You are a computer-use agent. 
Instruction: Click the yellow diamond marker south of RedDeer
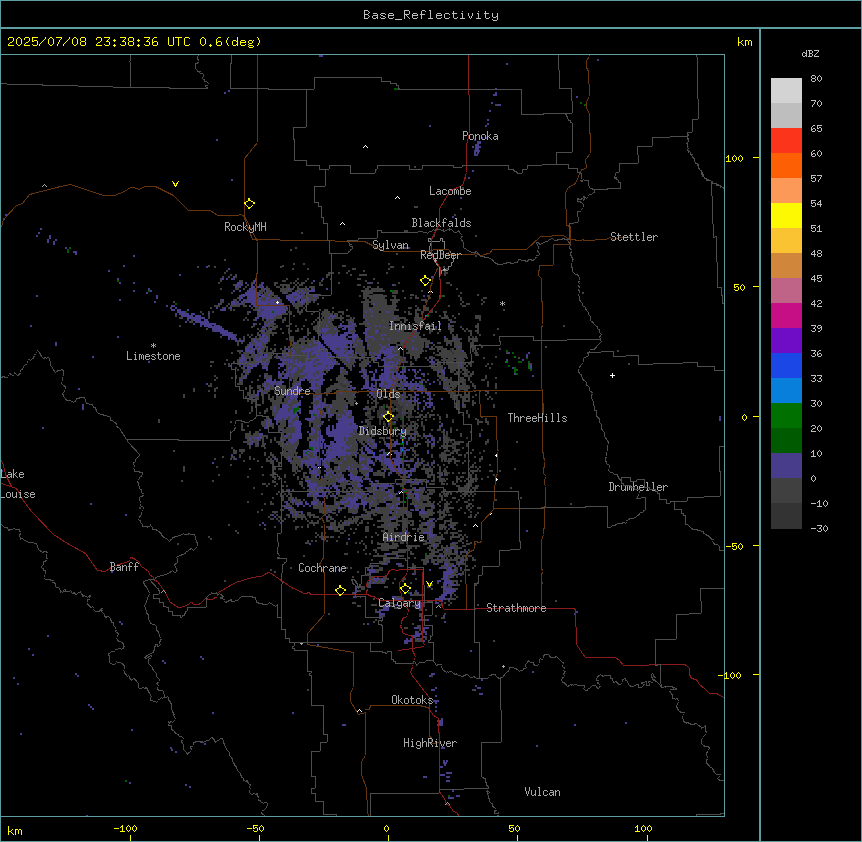click(x=425, y=281)
